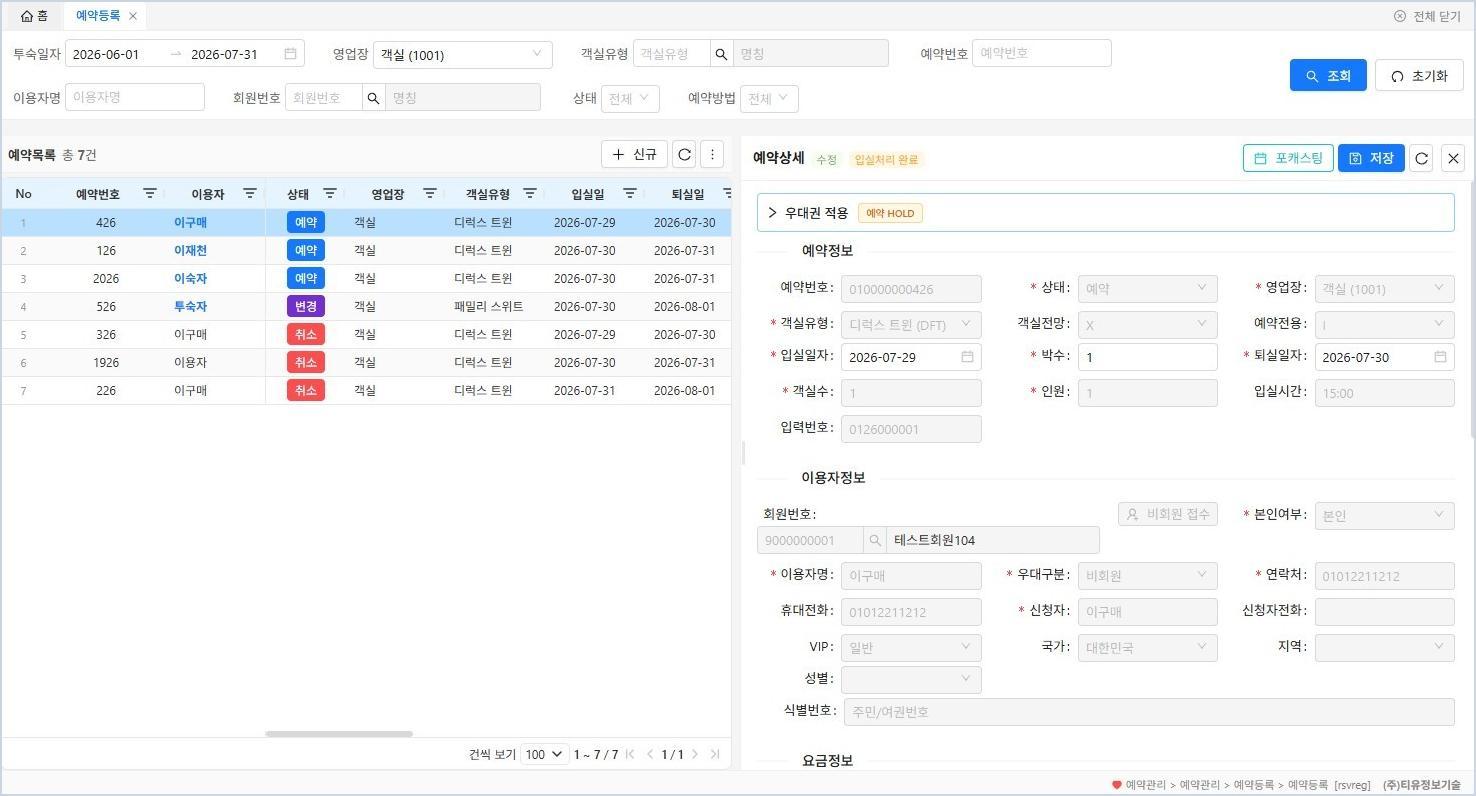Click 전체 닫기 to close all tabs
The image size is (1476, 796).
[x=1427, y=16]
